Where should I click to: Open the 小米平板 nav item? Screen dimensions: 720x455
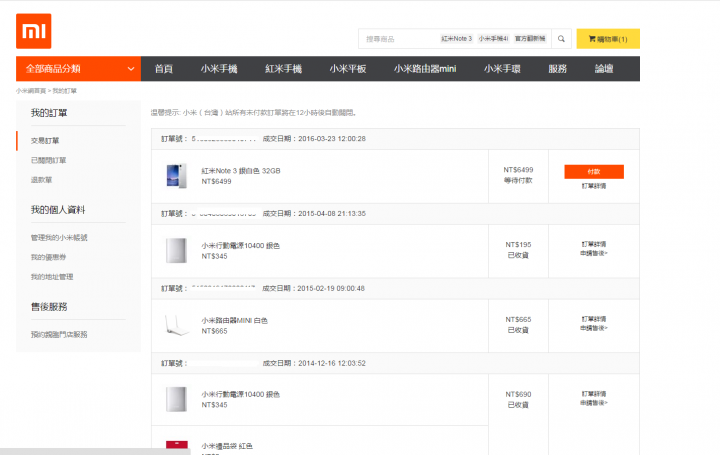pyautogui.click(x=348, y=69)
